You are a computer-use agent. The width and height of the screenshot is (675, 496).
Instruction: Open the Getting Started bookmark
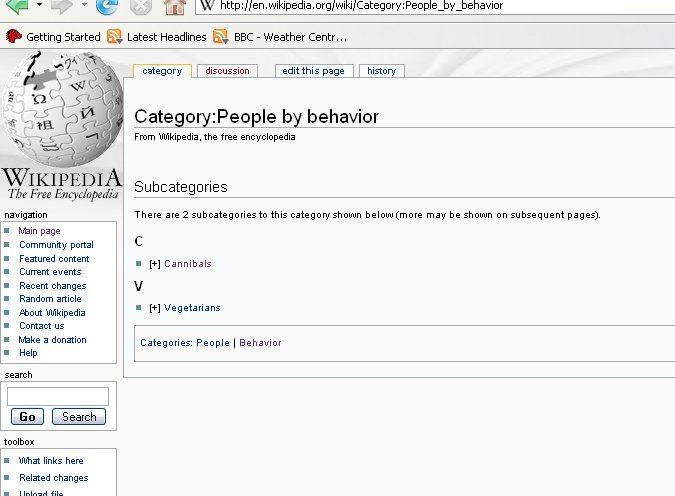point(53,37)
